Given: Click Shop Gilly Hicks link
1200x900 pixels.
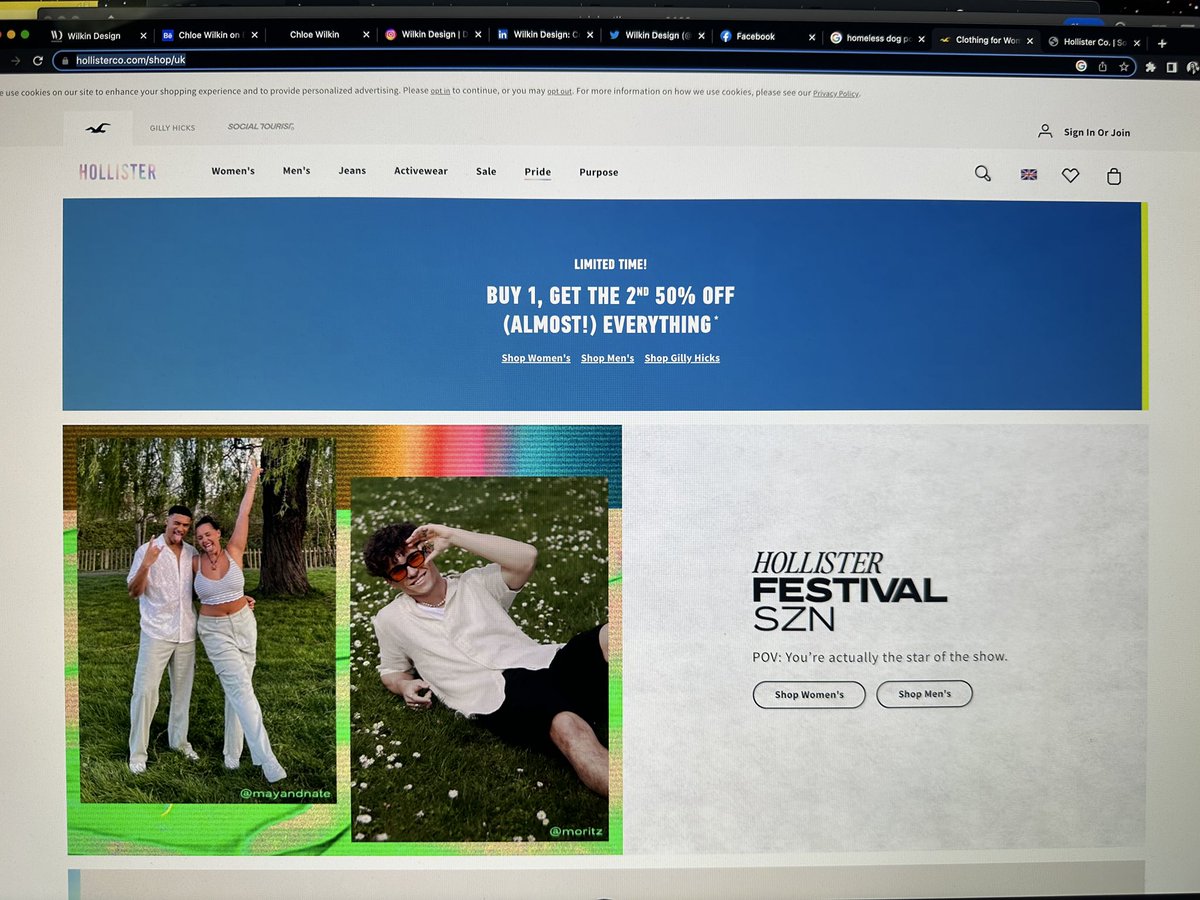Looking at the screenshot, I should 682,358.
